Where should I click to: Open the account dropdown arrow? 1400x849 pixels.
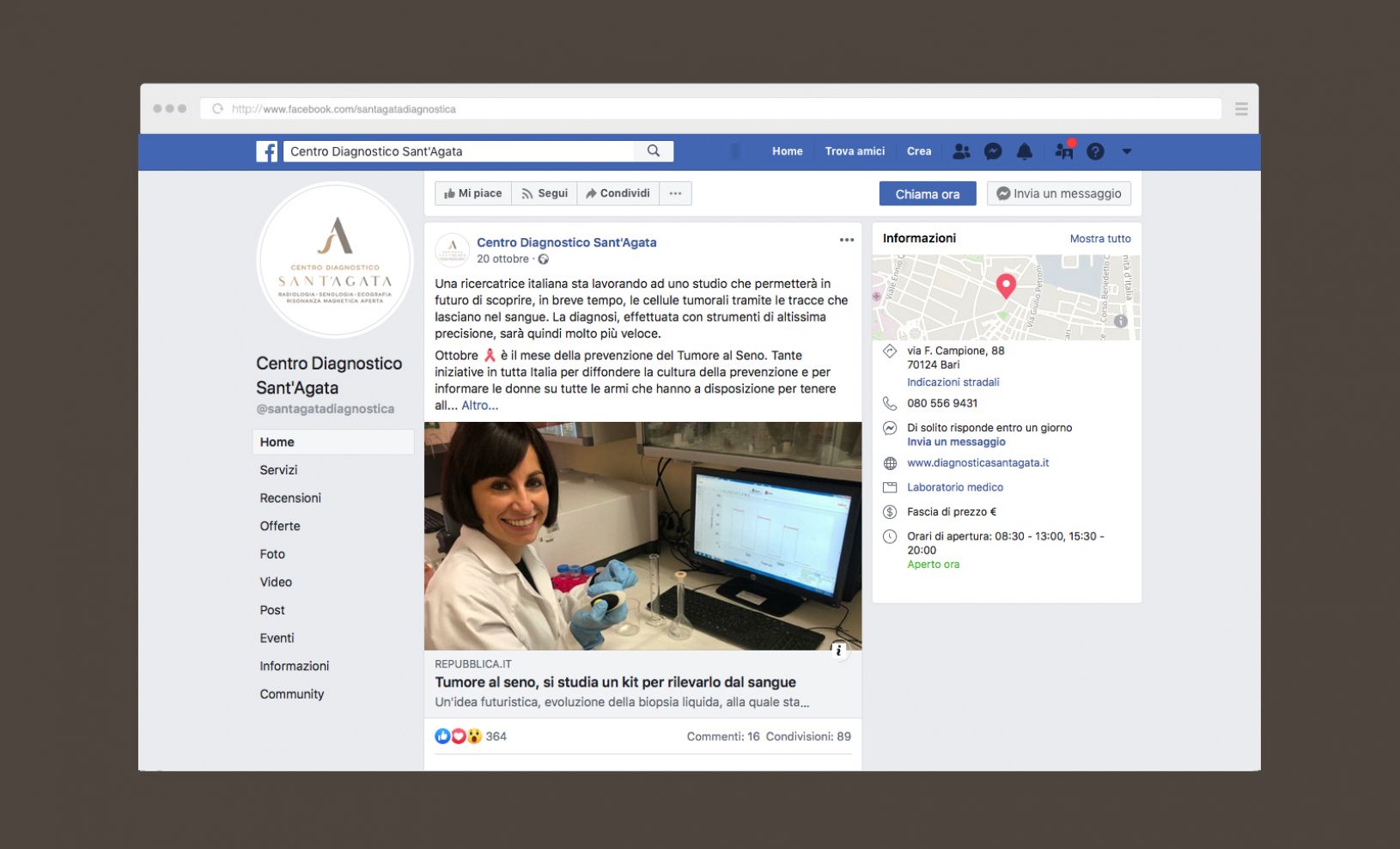pyautogui.click(x=1127, y=151)
